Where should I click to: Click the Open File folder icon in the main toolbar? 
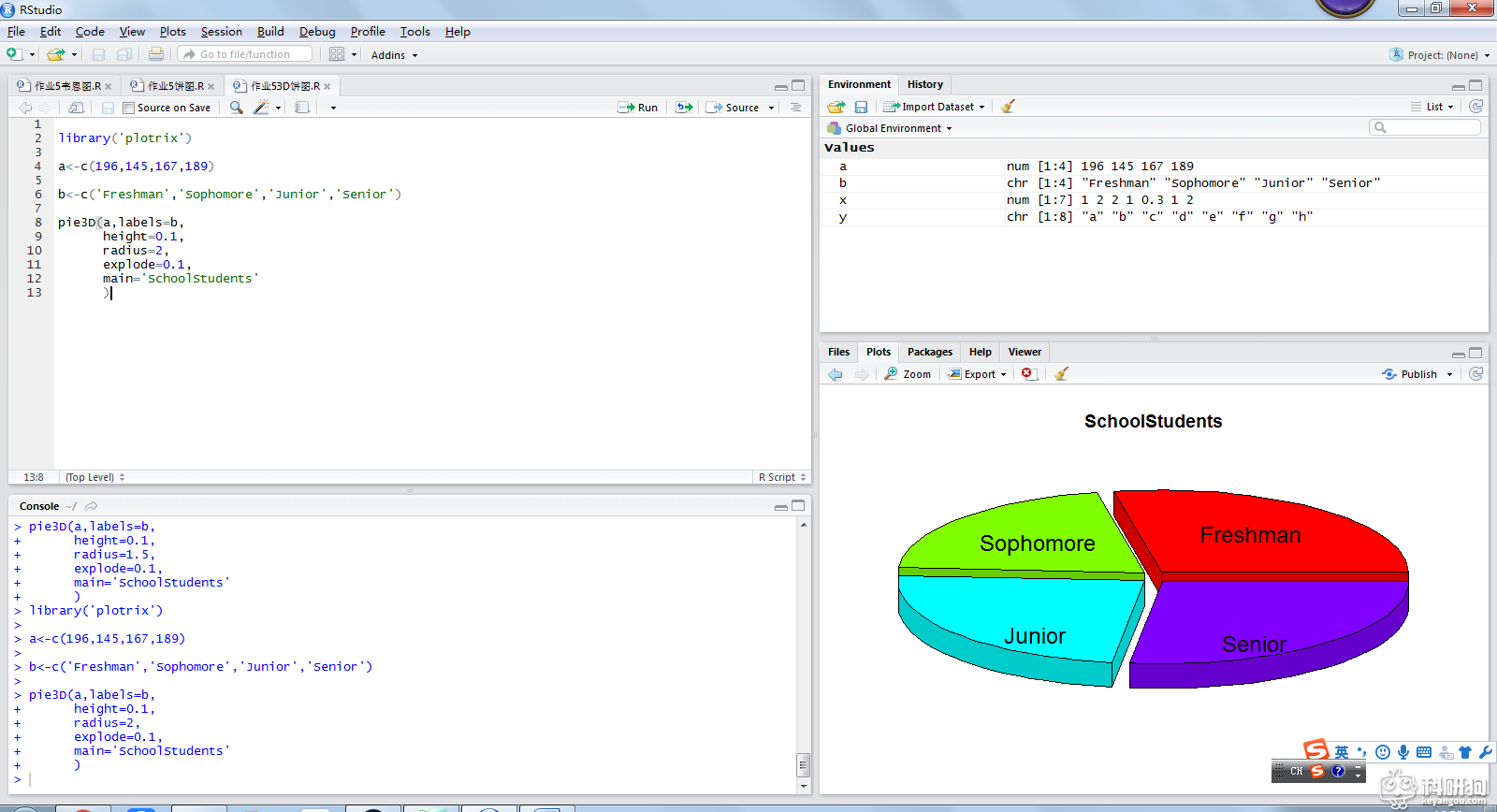coord(56,54)
